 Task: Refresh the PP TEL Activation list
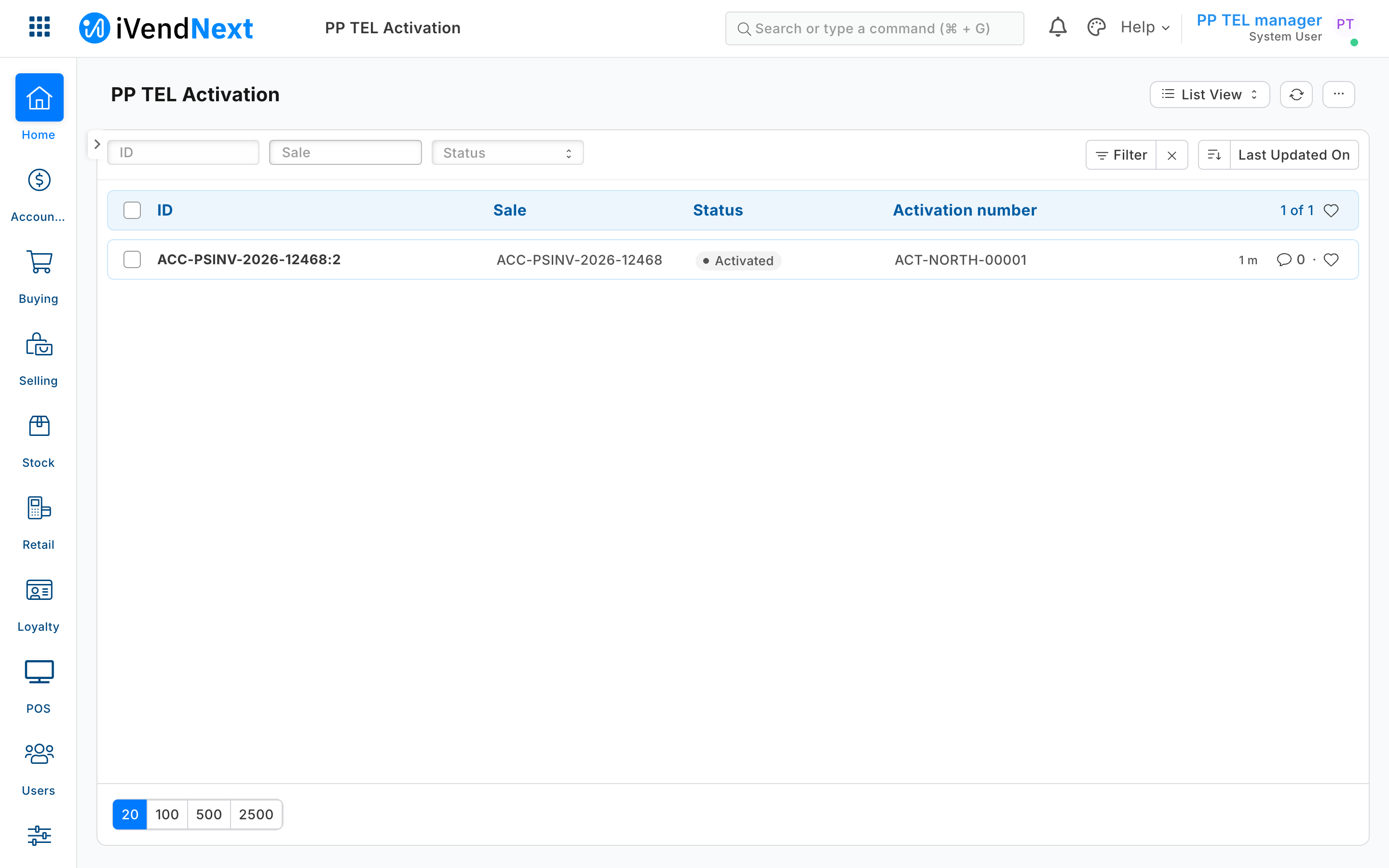[1296, 94]
